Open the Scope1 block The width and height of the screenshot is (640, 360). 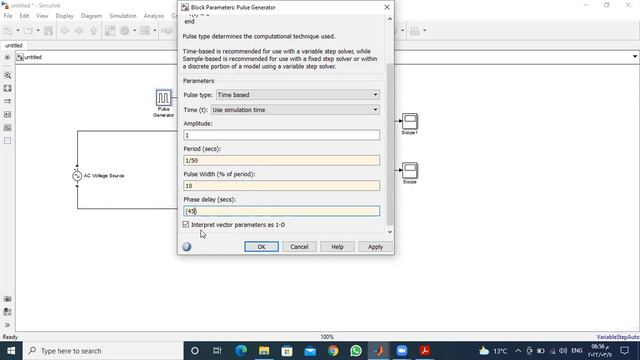410,121
